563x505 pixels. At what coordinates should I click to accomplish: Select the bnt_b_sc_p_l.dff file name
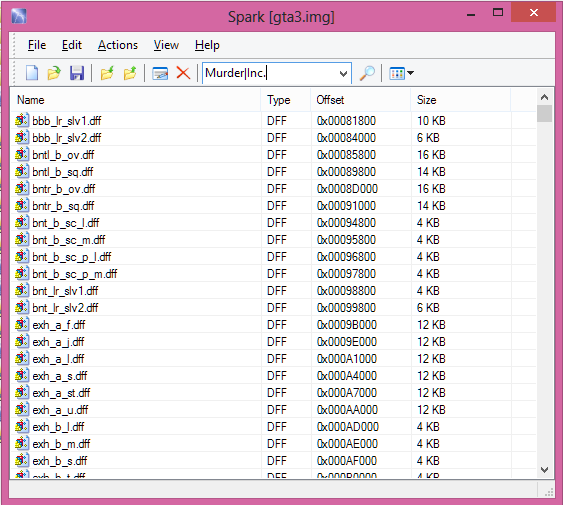[72, 257]
